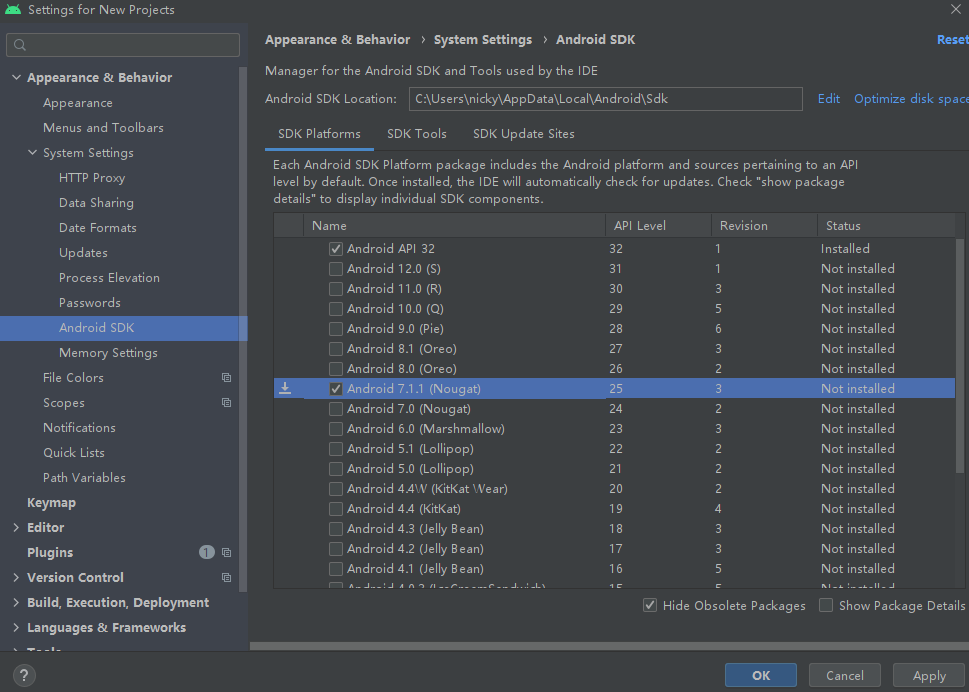The width and height of the screenshot is (969, 692).
Task: Open the HTTP Proxy settings
Action: click(x=92, y=178)
